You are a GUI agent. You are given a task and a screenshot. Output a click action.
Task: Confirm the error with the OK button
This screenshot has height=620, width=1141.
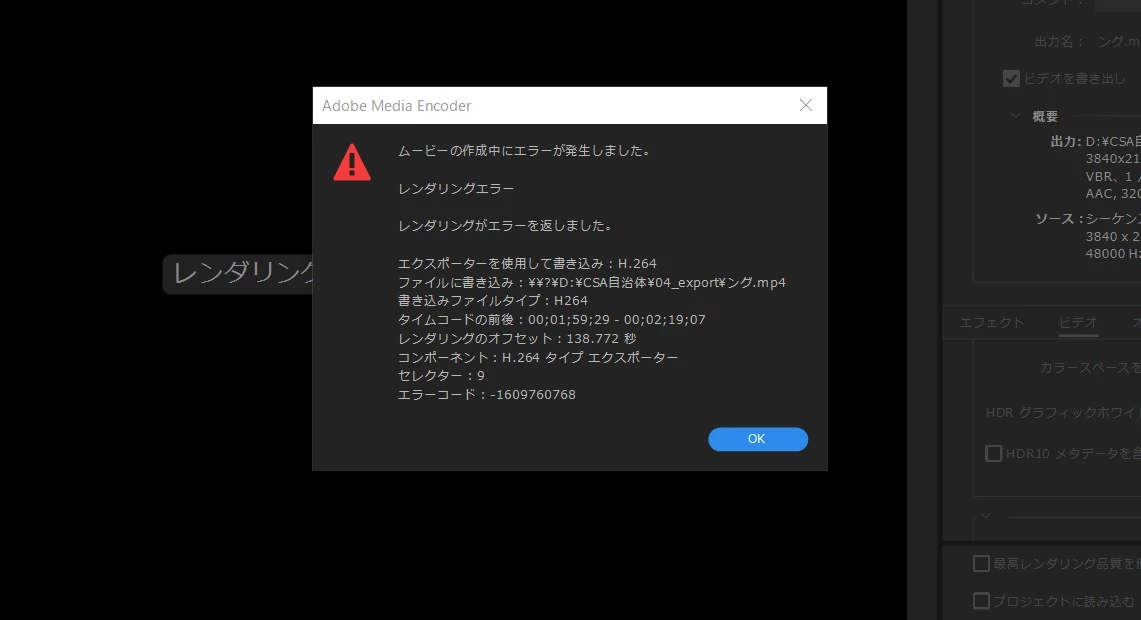click(758, 439)
